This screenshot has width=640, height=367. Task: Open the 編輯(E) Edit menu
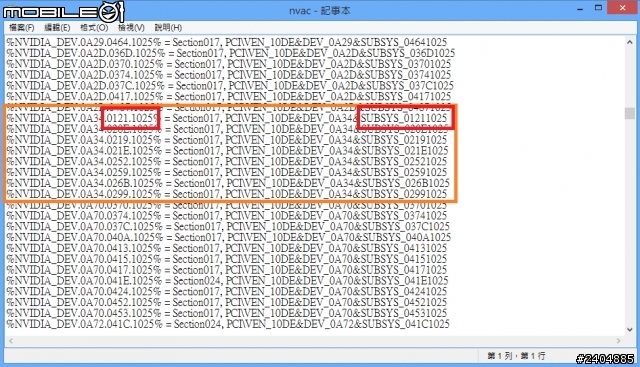[x=57, y=28]
